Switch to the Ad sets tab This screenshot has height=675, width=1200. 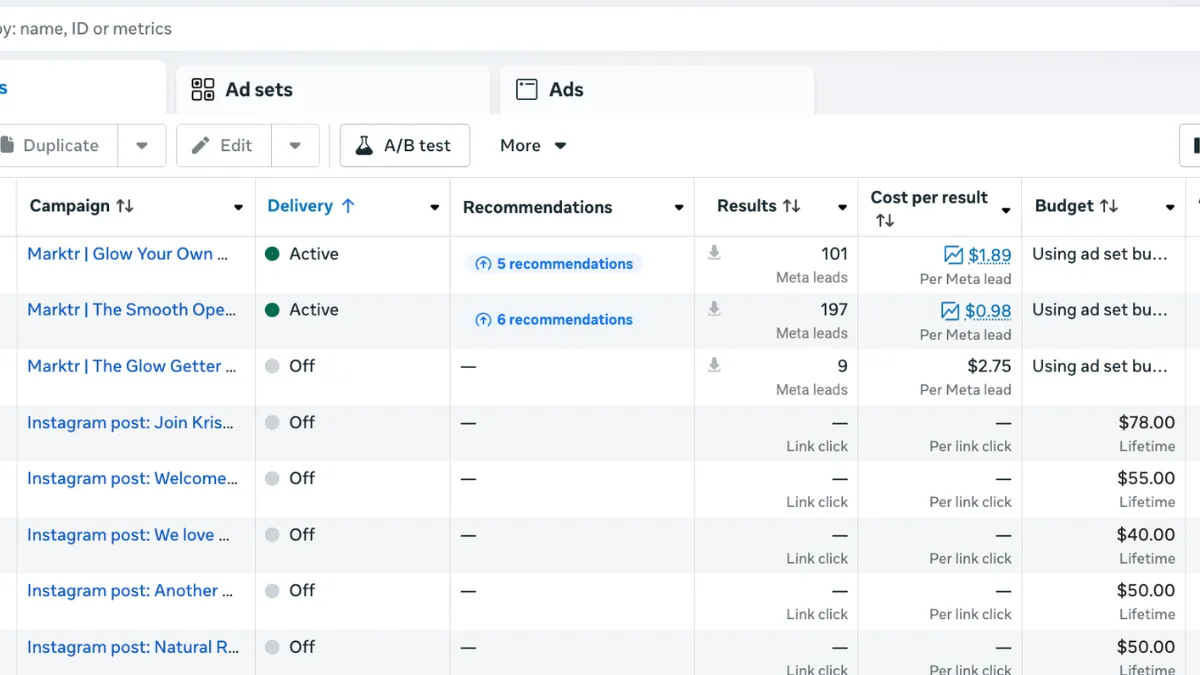pos(259,90)
